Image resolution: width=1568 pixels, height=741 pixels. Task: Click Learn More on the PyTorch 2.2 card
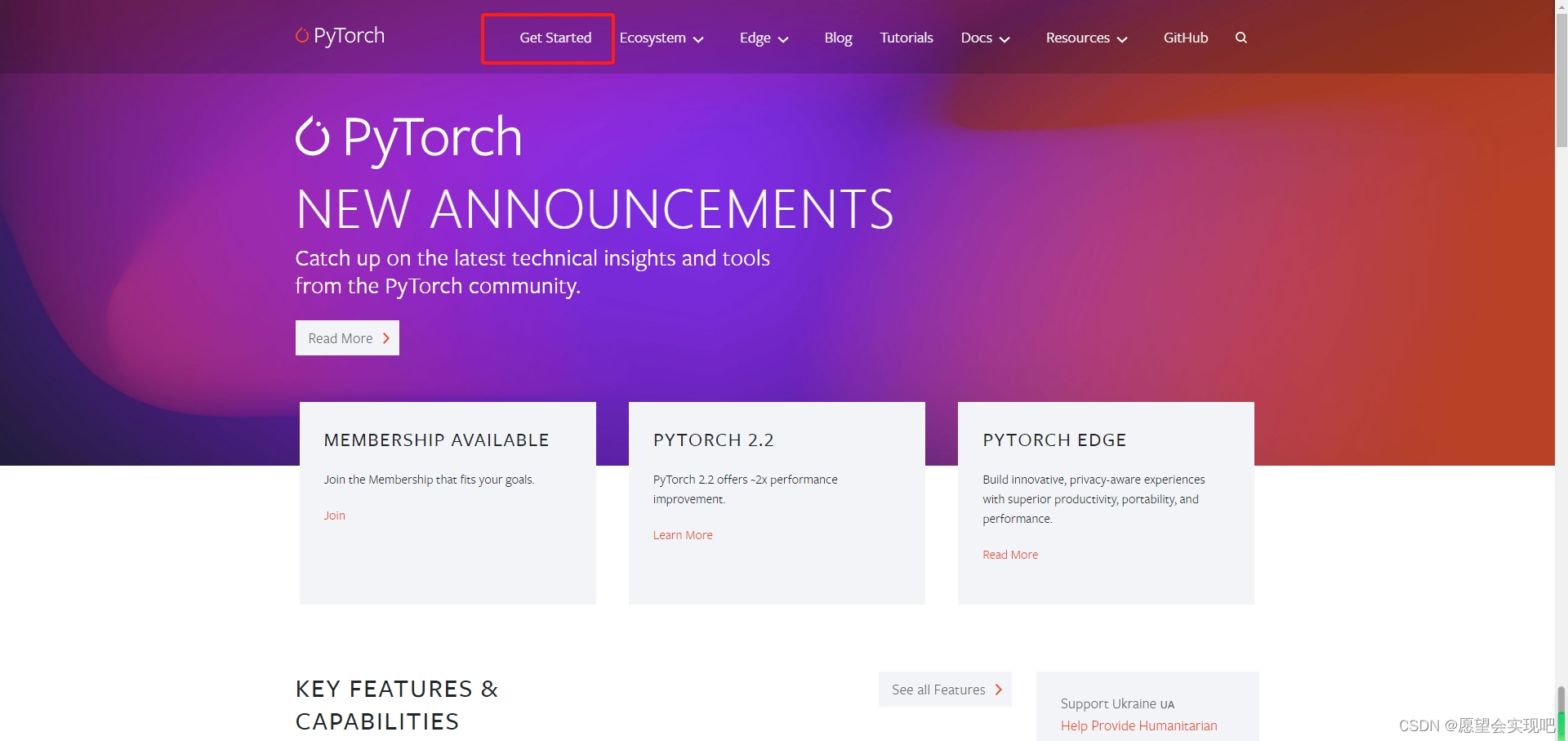(683, 534)
